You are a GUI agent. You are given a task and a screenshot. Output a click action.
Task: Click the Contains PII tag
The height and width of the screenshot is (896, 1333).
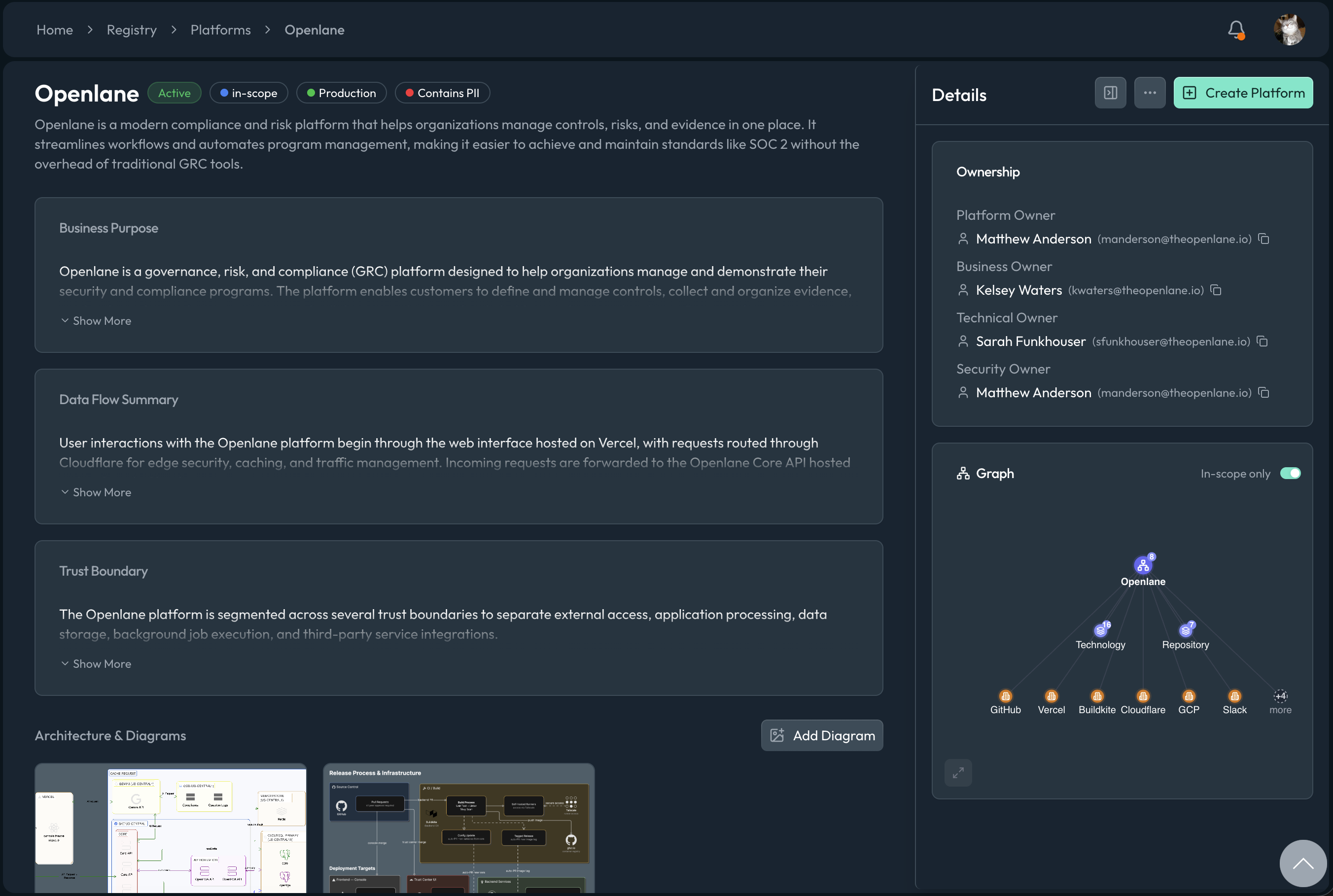[x=442, y=93]
